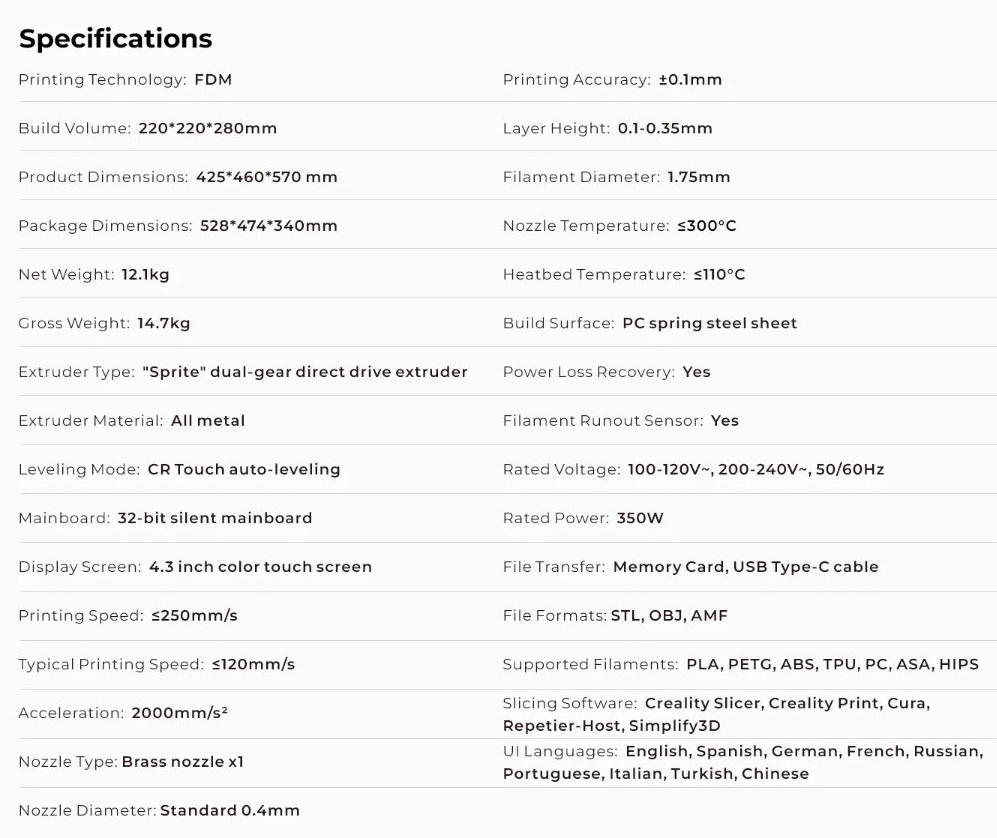
Task: Click the Printing Accuracy ±0.1mm value
Action: point(690,80)
